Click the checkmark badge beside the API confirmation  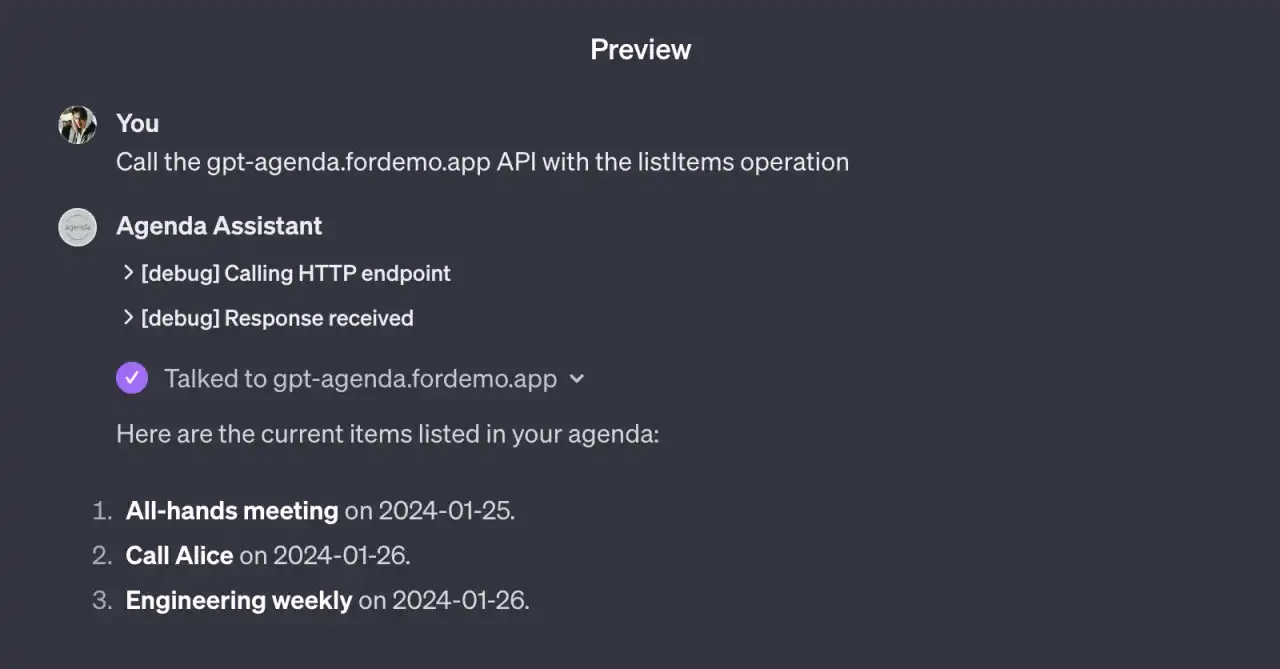pos(132,378)
